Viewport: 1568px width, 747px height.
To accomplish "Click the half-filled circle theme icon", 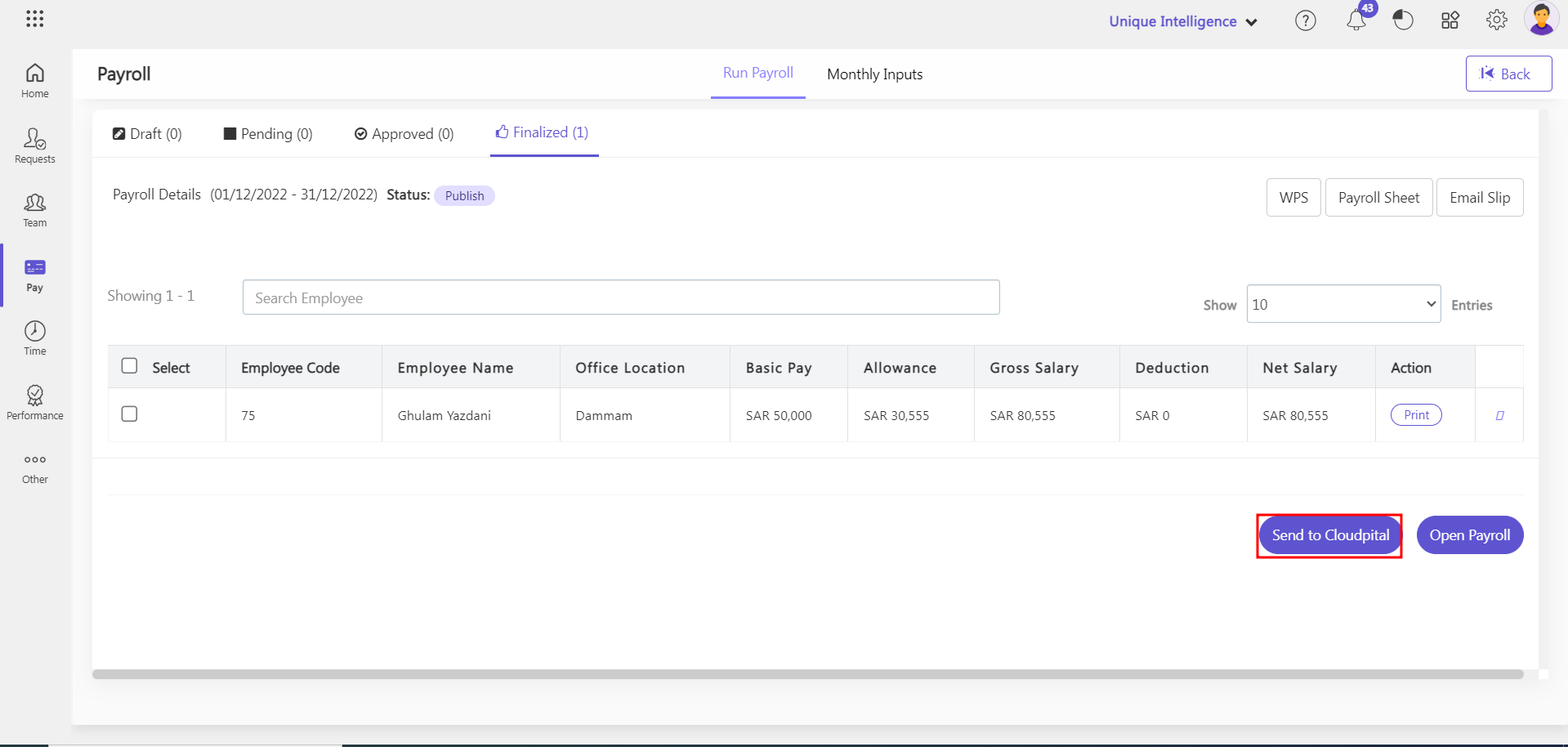I will [x=1403, y=20].
